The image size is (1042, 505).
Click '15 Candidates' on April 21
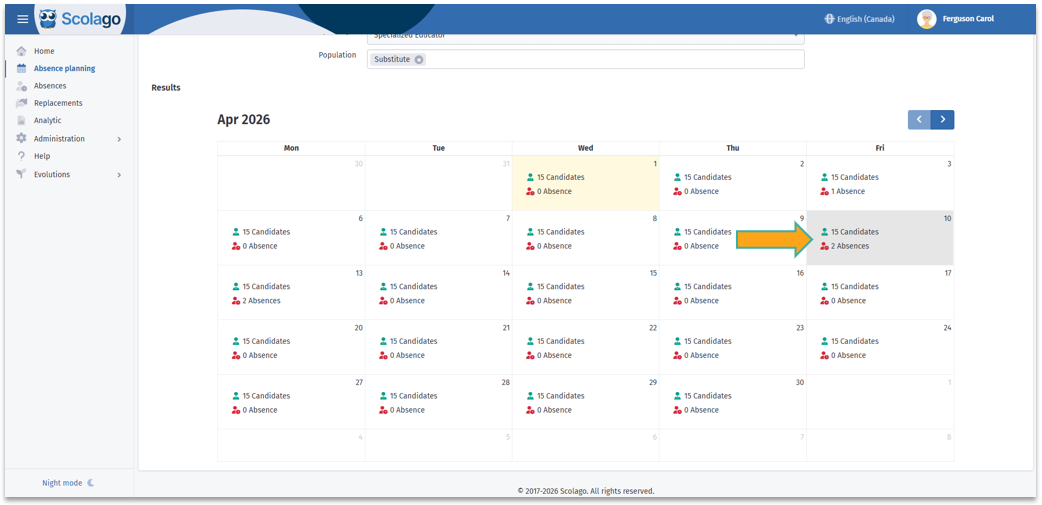(413, 341)
